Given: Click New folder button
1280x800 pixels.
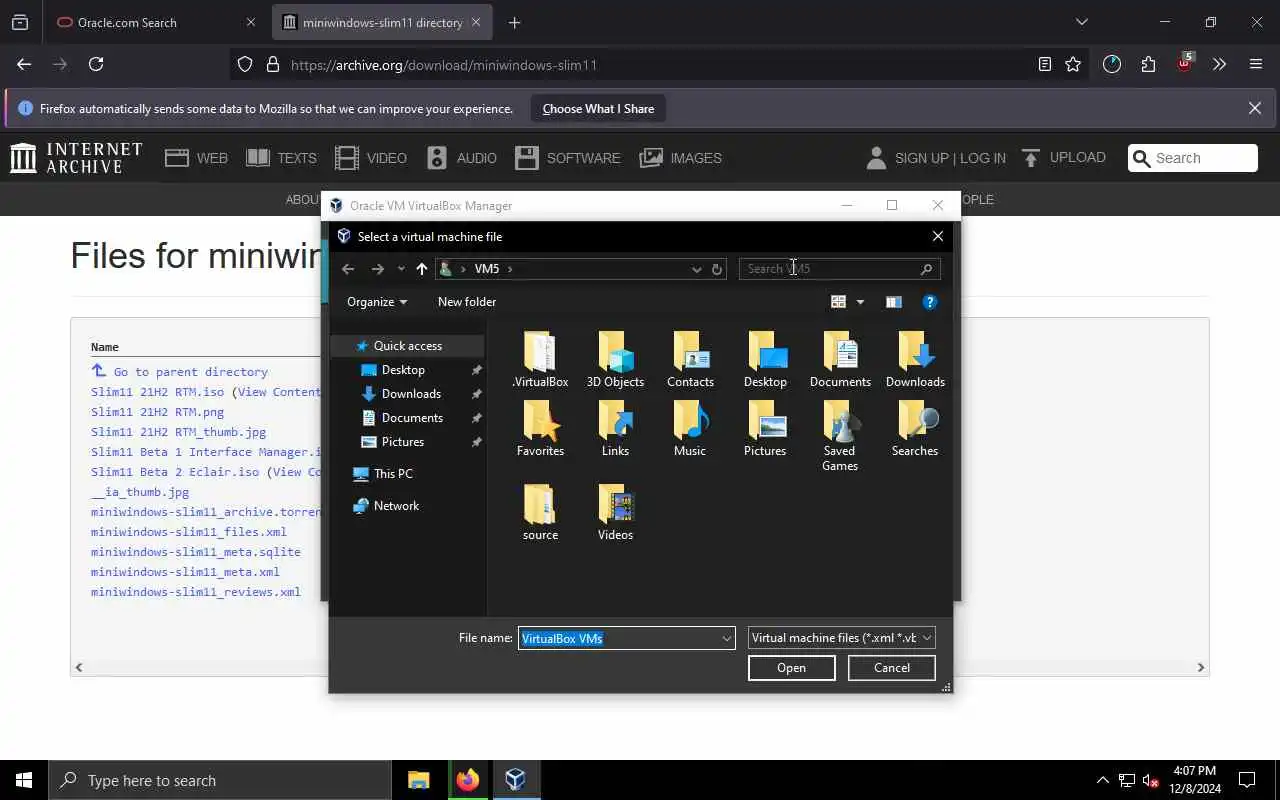Looking at the screenshot, I should [467, 302].
